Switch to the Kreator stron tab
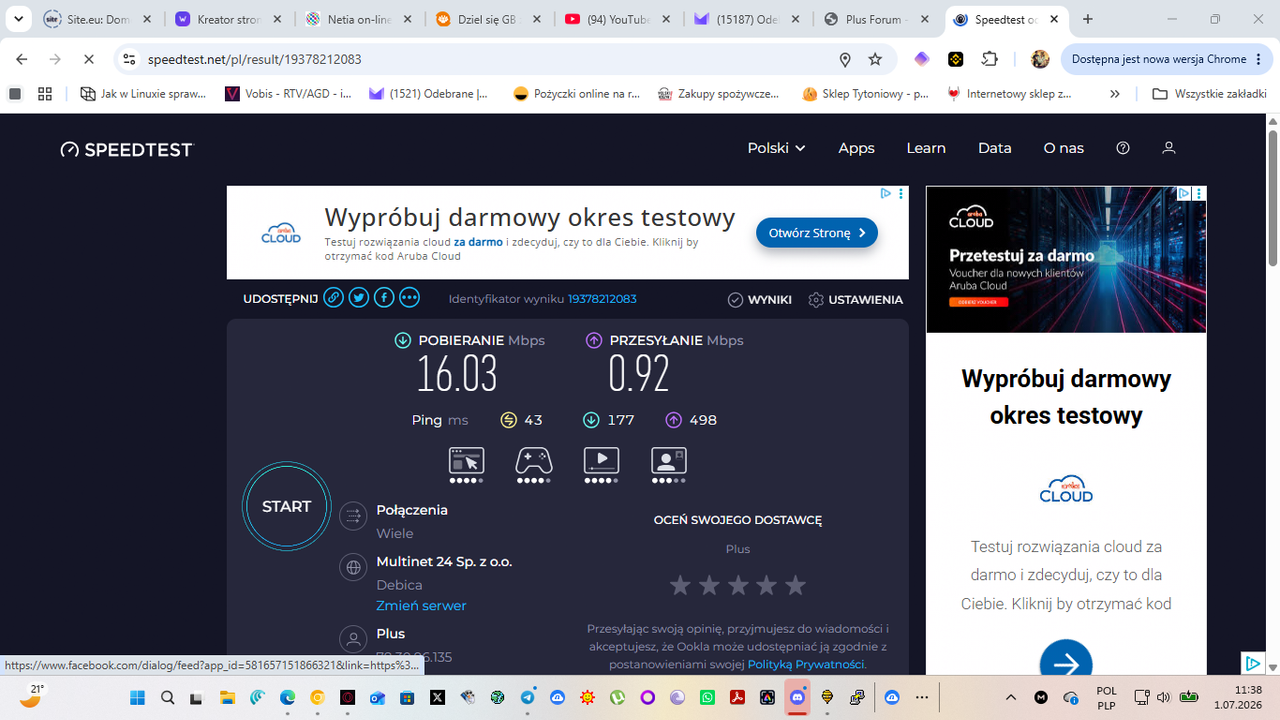 pyautogui.click(x=228, y=19)
